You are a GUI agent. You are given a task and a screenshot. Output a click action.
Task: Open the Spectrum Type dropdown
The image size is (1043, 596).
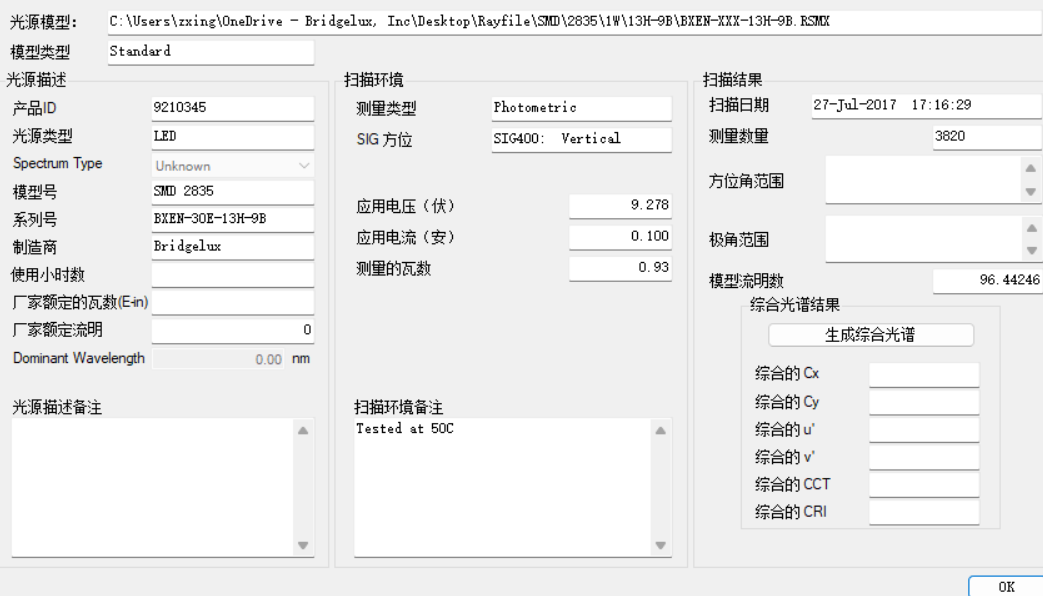click(233, 166)
